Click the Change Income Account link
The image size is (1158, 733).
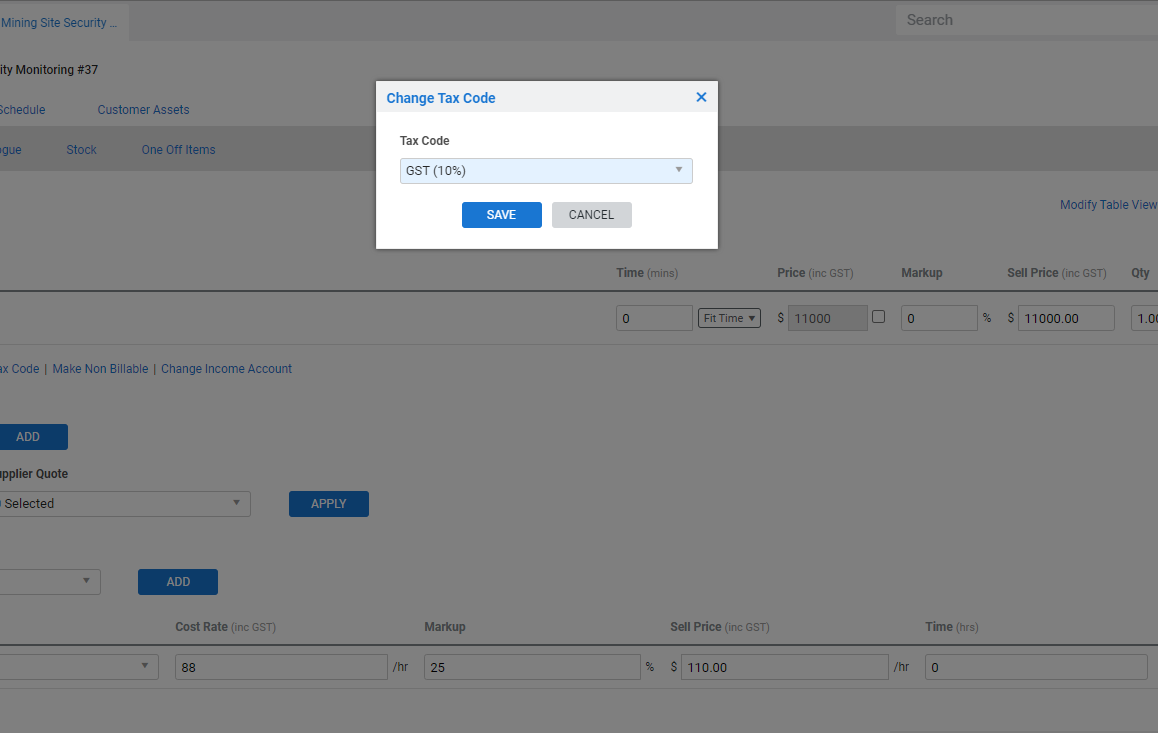[226, 369]
